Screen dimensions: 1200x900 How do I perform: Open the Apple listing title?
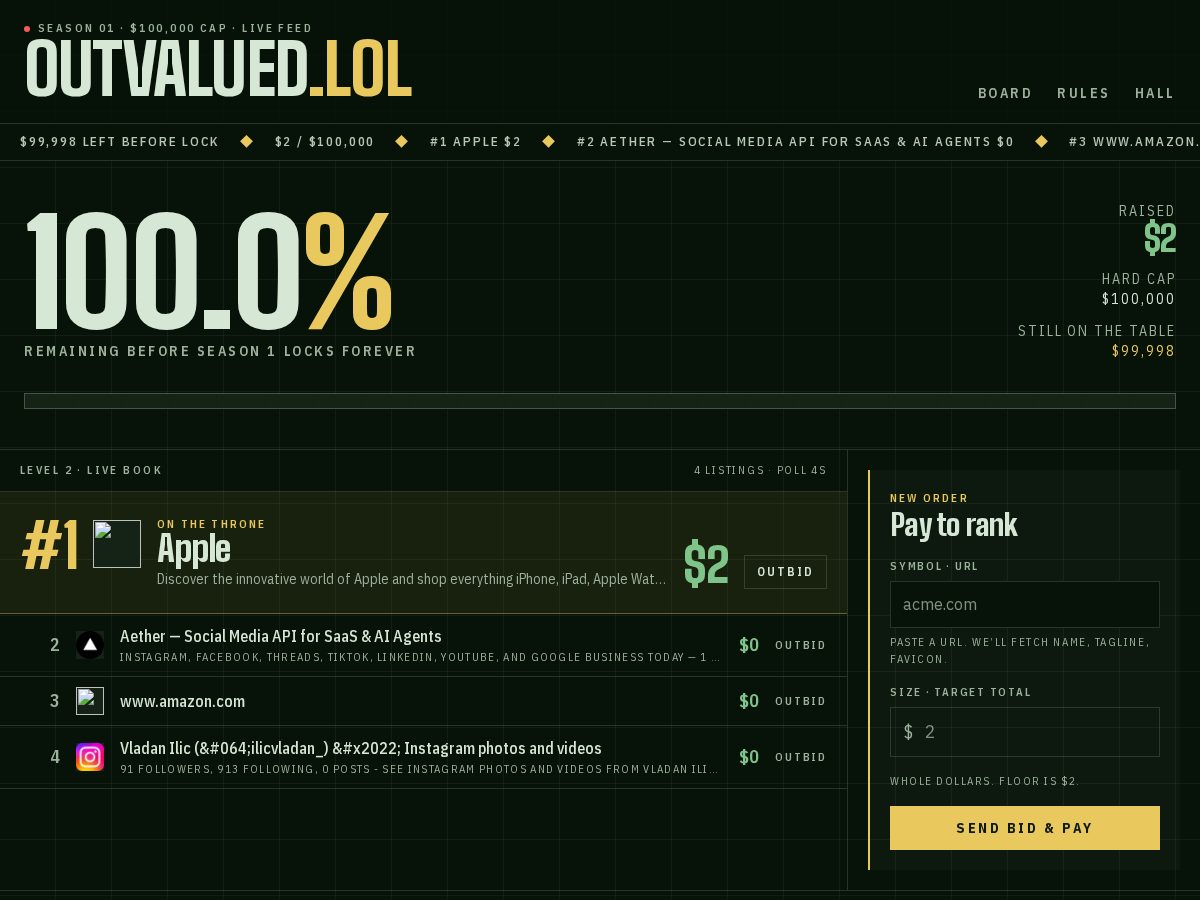[194, 548]
